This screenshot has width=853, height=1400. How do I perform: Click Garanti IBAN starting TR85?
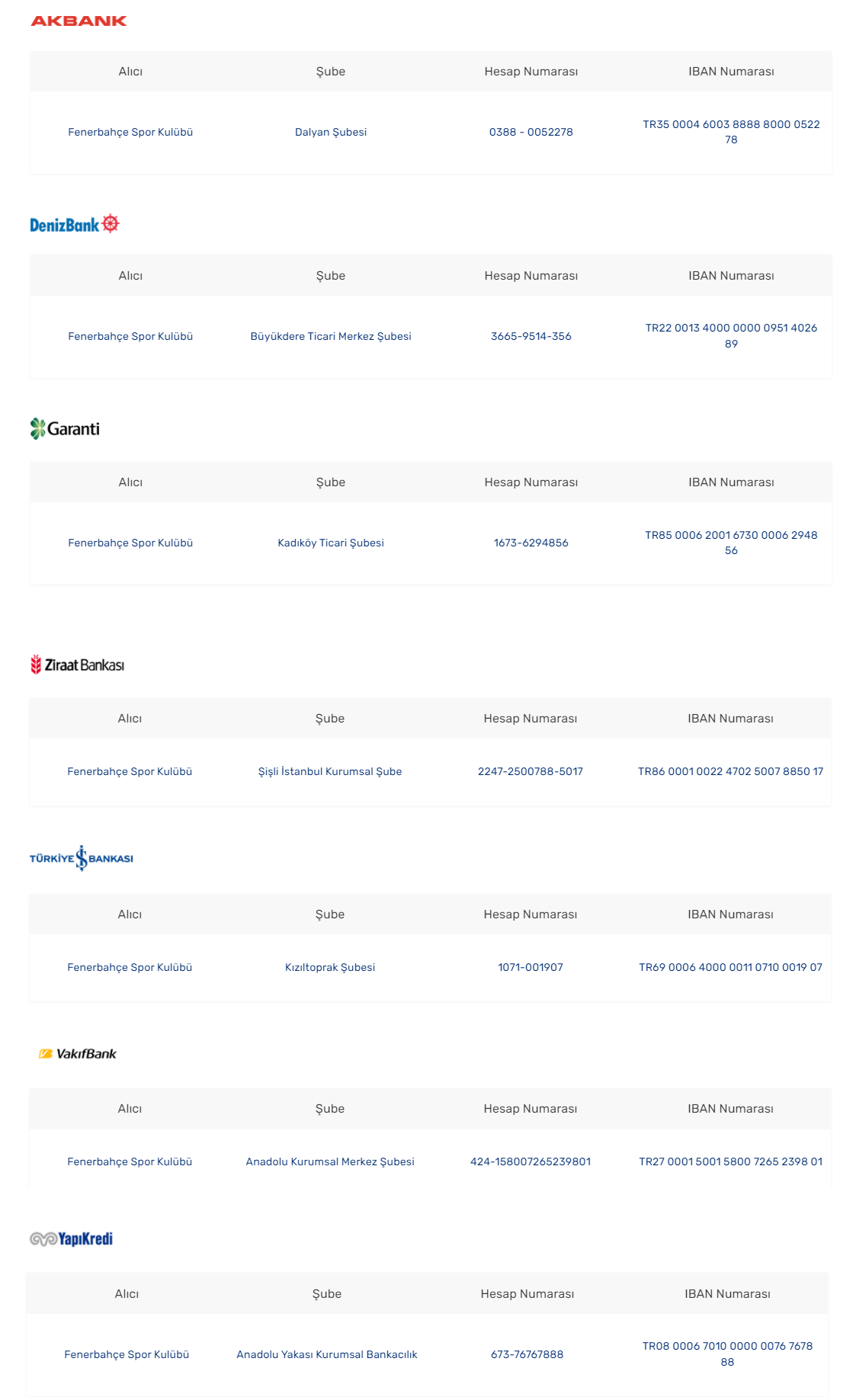pos(731,543)
